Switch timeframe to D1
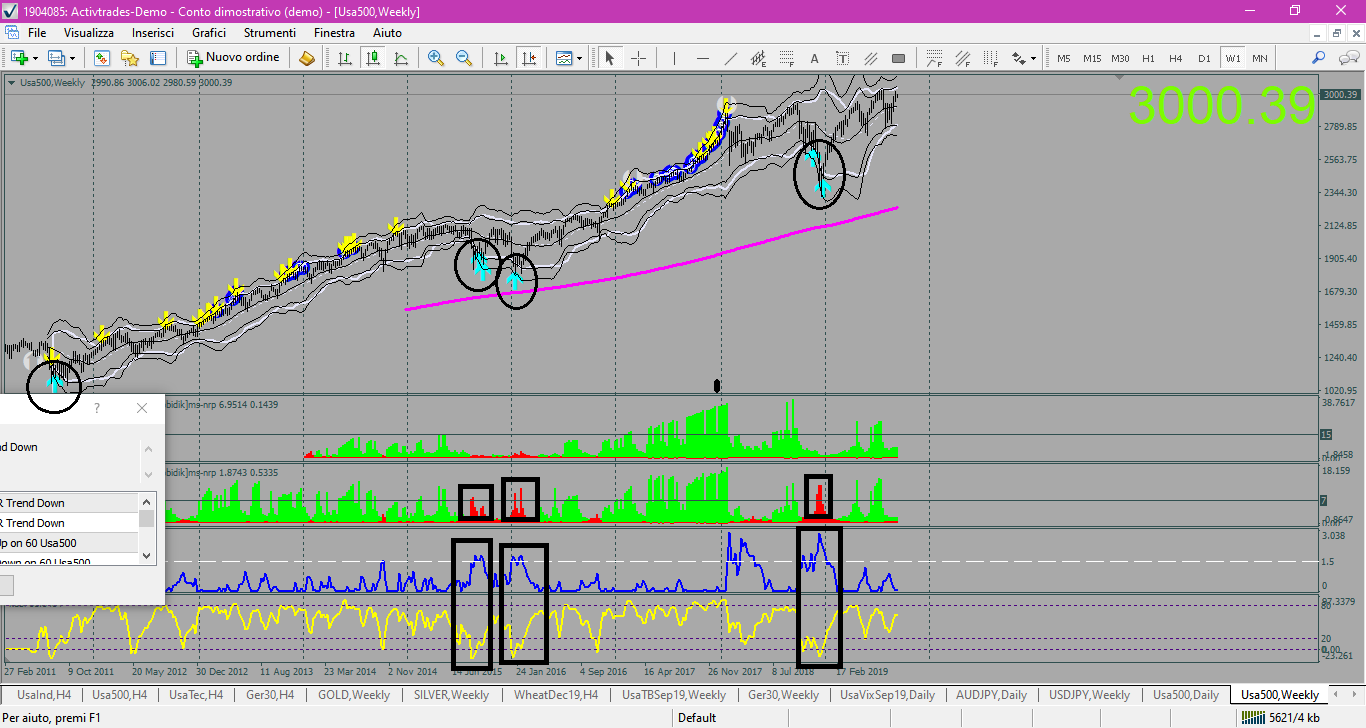Screen dimensions: 1366x728 pos(1204,58)
